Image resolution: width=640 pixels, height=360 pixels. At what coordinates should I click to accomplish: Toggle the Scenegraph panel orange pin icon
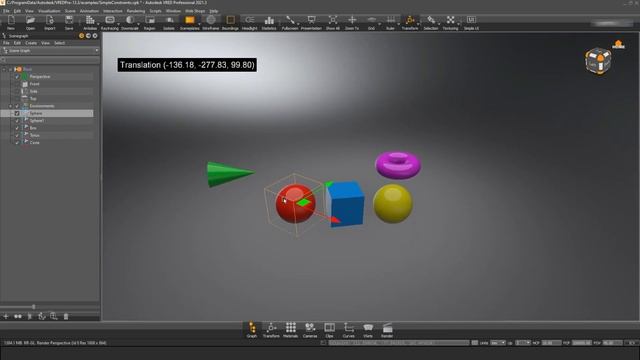[x=81, y=36]
